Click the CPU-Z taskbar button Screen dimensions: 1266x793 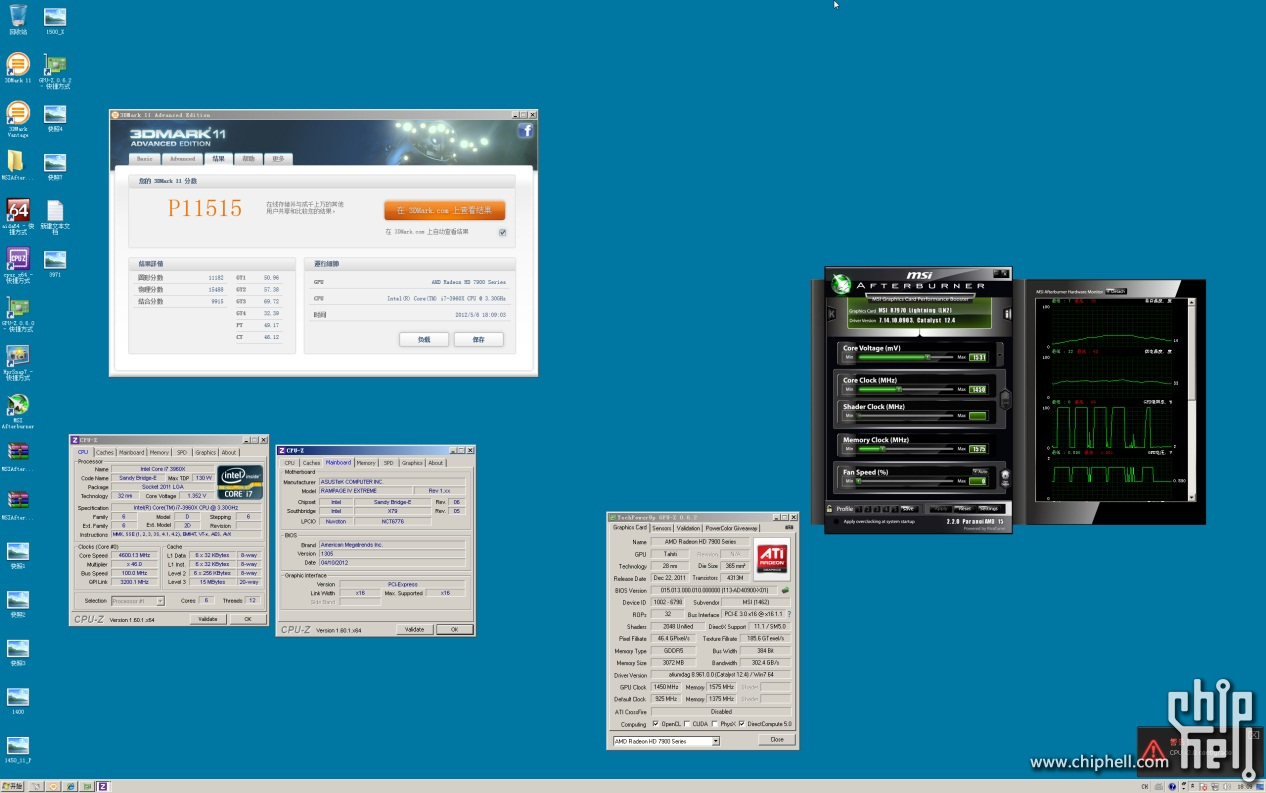tap(102, 786)
